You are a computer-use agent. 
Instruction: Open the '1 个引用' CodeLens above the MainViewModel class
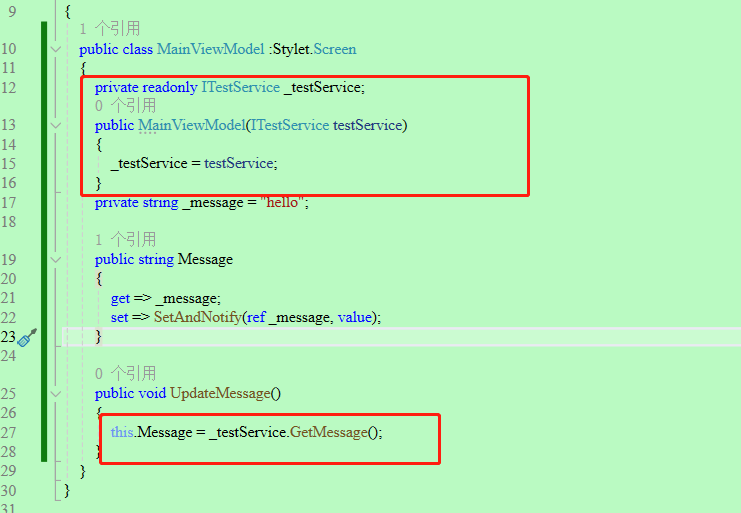point(110,29)
